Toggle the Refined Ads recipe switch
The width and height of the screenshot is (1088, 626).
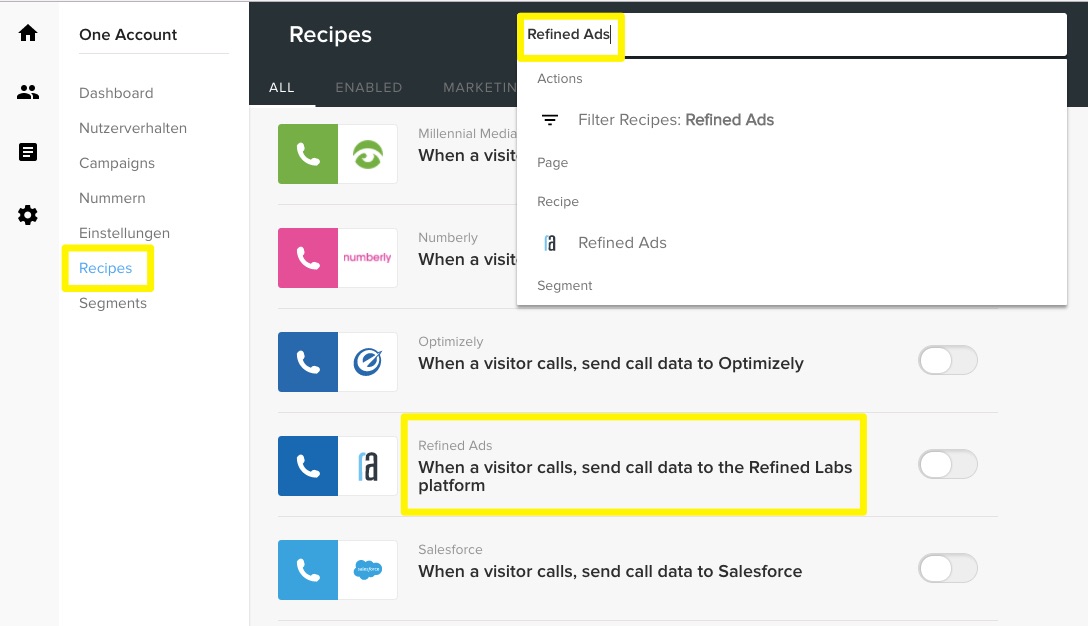pos(948,465)
